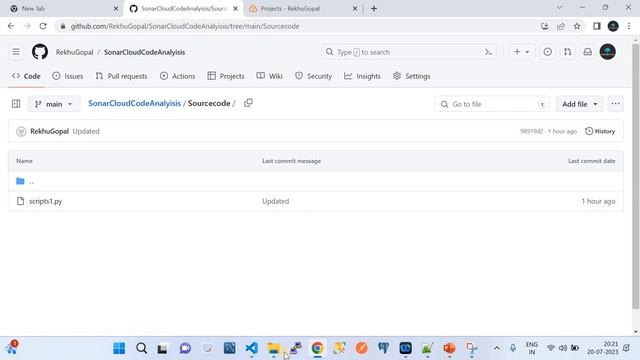Viewport: 640px width, 360px height.
Task: Open the main branch dropdown
Action: tap(53, 104)
